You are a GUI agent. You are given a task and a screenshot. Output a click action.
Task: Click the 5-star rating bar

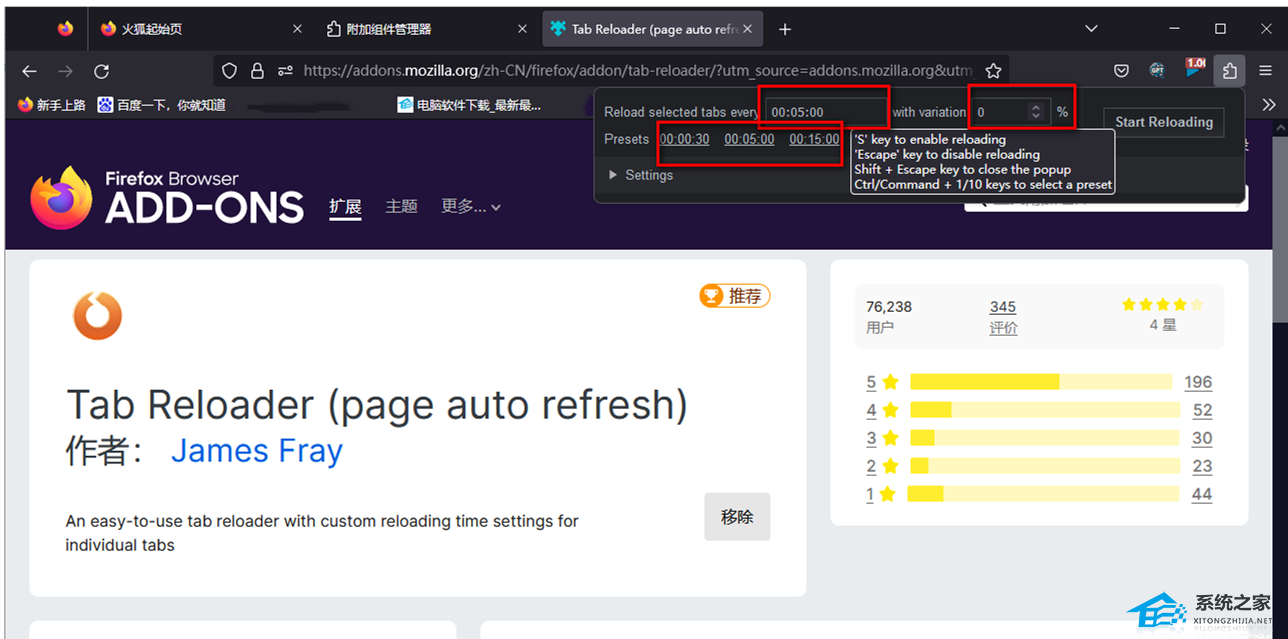1041,382
